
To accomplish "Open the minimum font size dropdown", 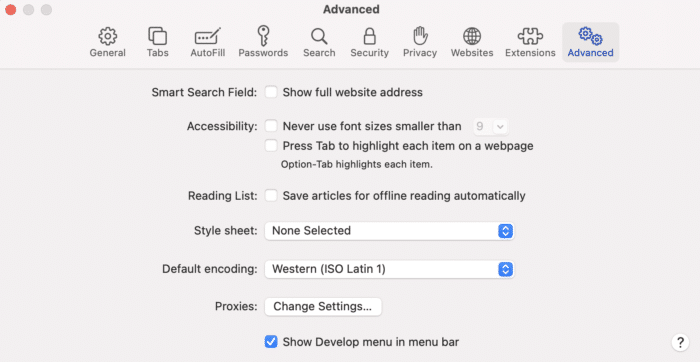I will pyautogui.click(x=491, y=127).
